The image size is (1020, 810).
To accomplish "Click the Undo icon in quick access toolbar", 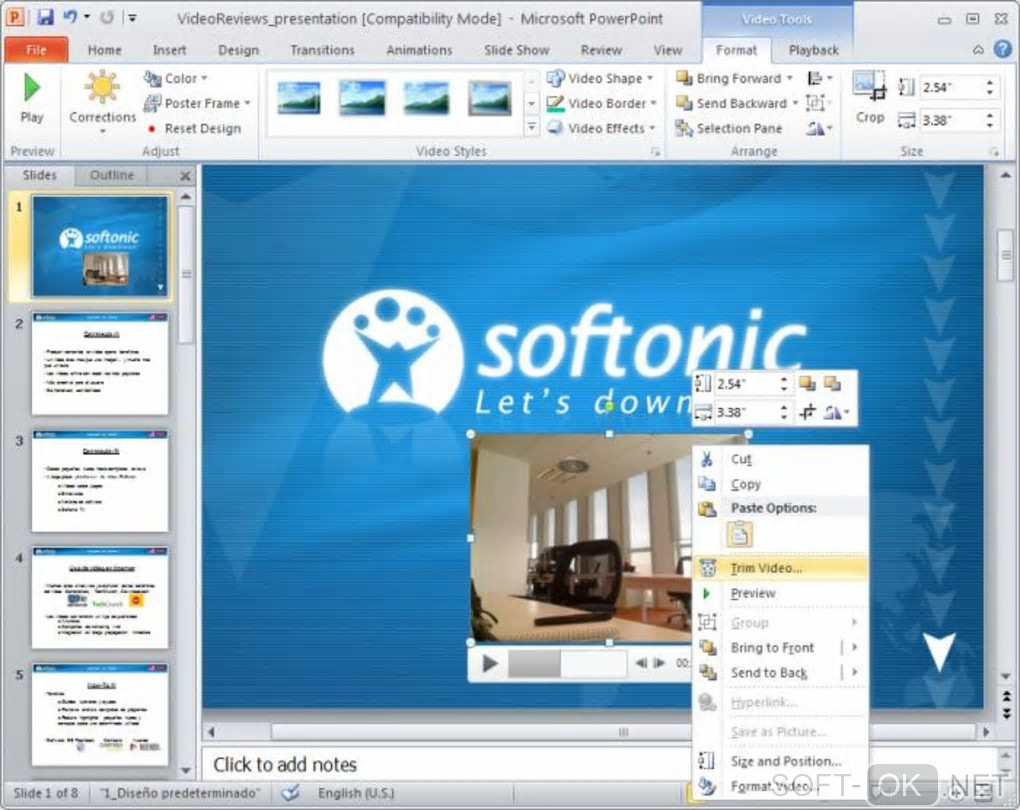I will [70, 17].
